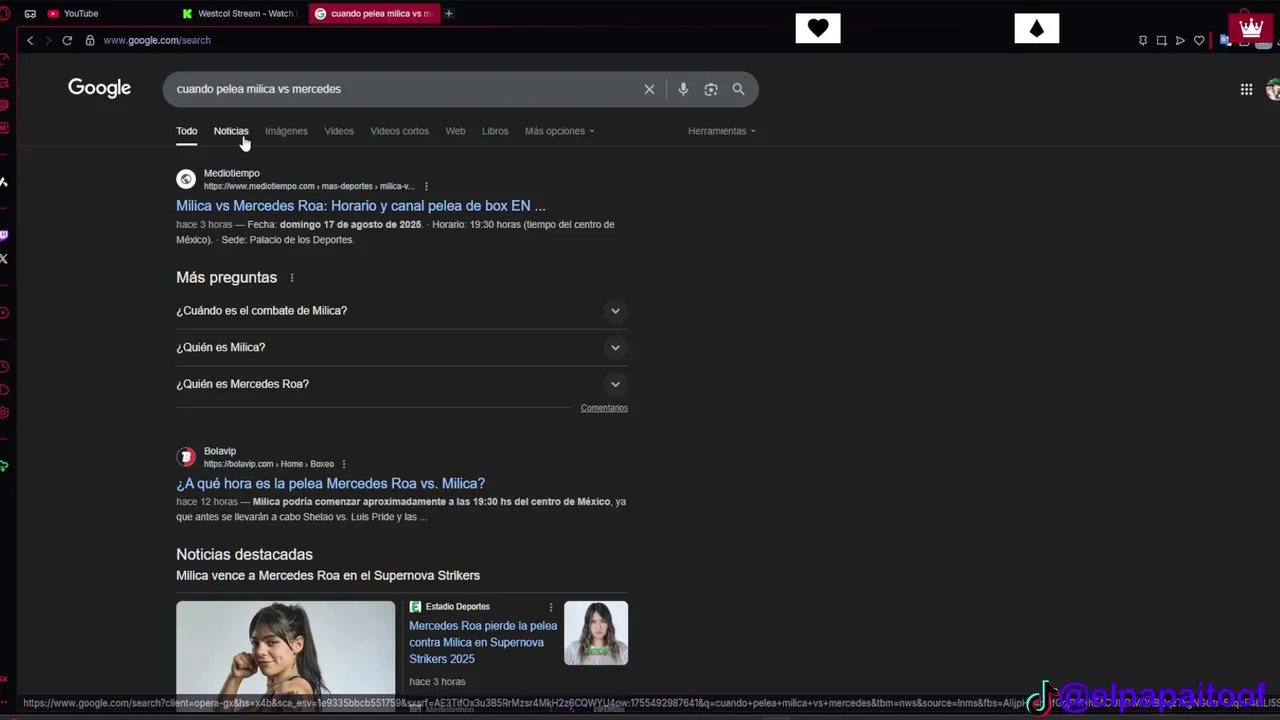Click the Comentarios feedback link
1280x720 pixels.
604,408
